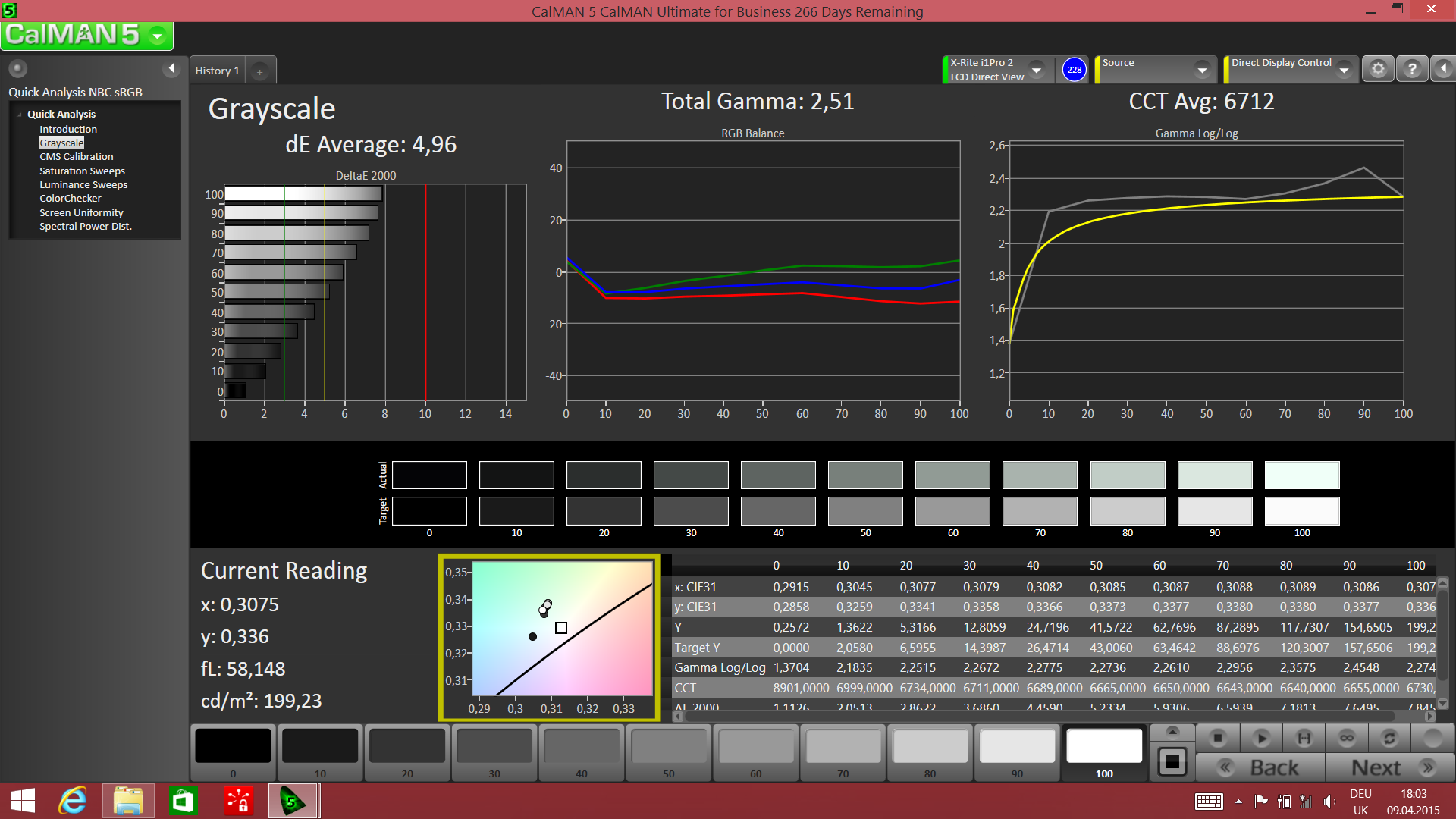Click the stop measurement icon

1218,738
